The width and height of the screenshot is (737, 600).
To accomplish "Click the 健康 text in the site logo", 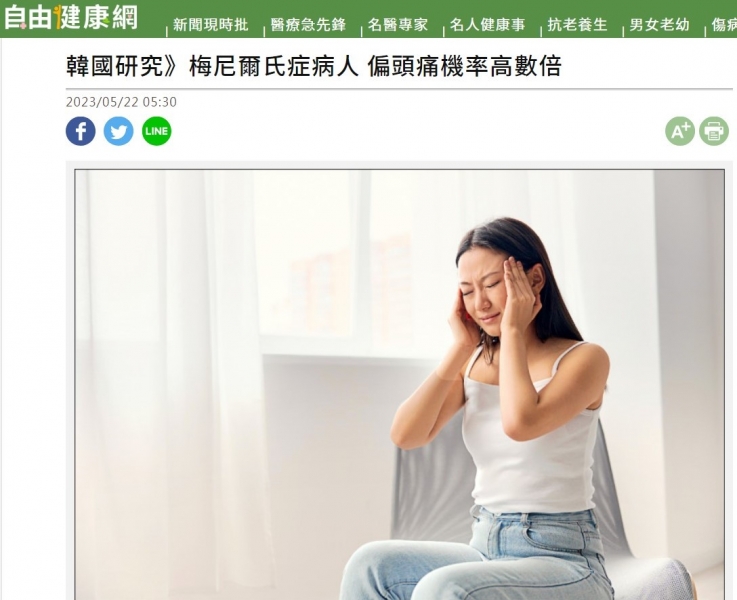I will [82, 18].
